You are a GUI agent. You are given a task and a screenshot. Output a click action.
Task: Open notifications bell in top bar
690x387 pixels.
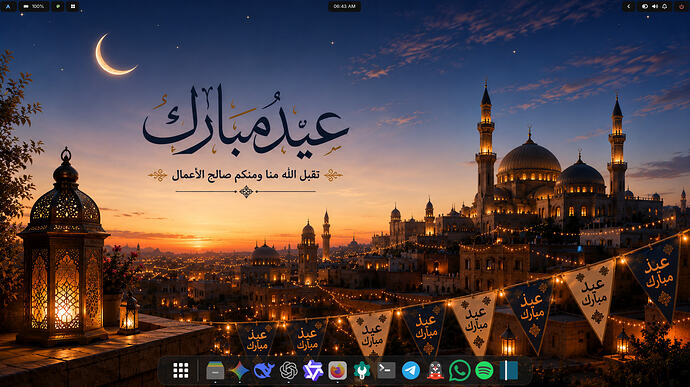[x=664, y=7]
